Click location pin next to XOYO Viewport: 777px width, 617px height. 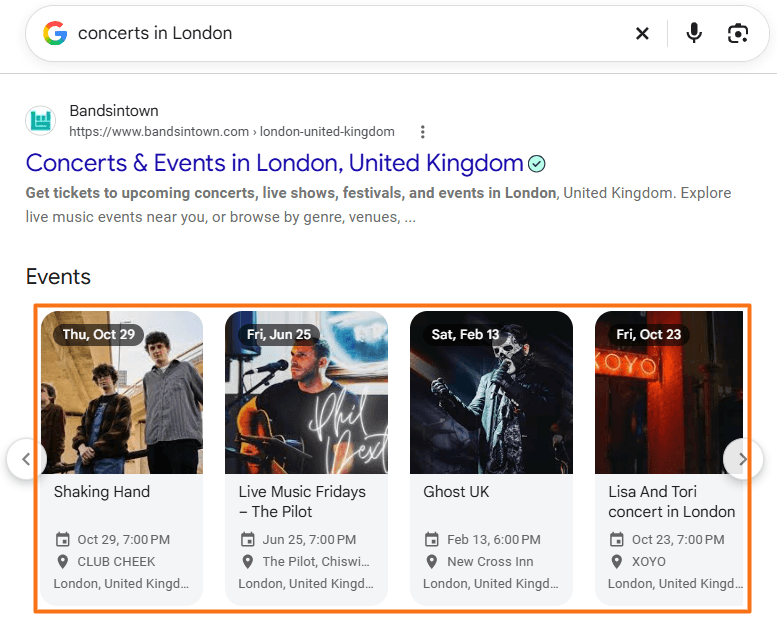tap(616, 561)
